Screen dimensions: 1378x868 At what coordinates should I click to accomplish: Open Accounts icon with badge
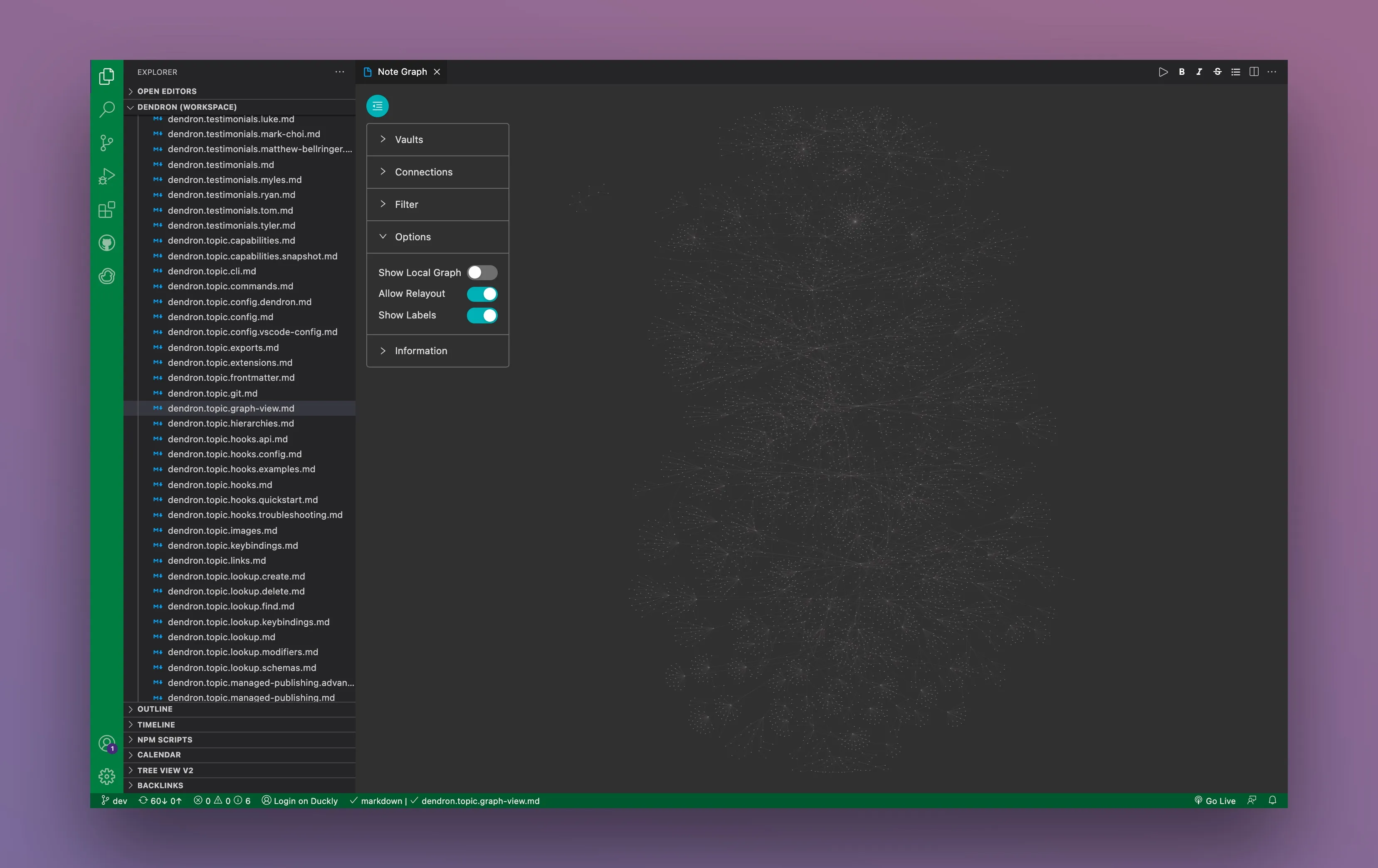tap(106, 743)
